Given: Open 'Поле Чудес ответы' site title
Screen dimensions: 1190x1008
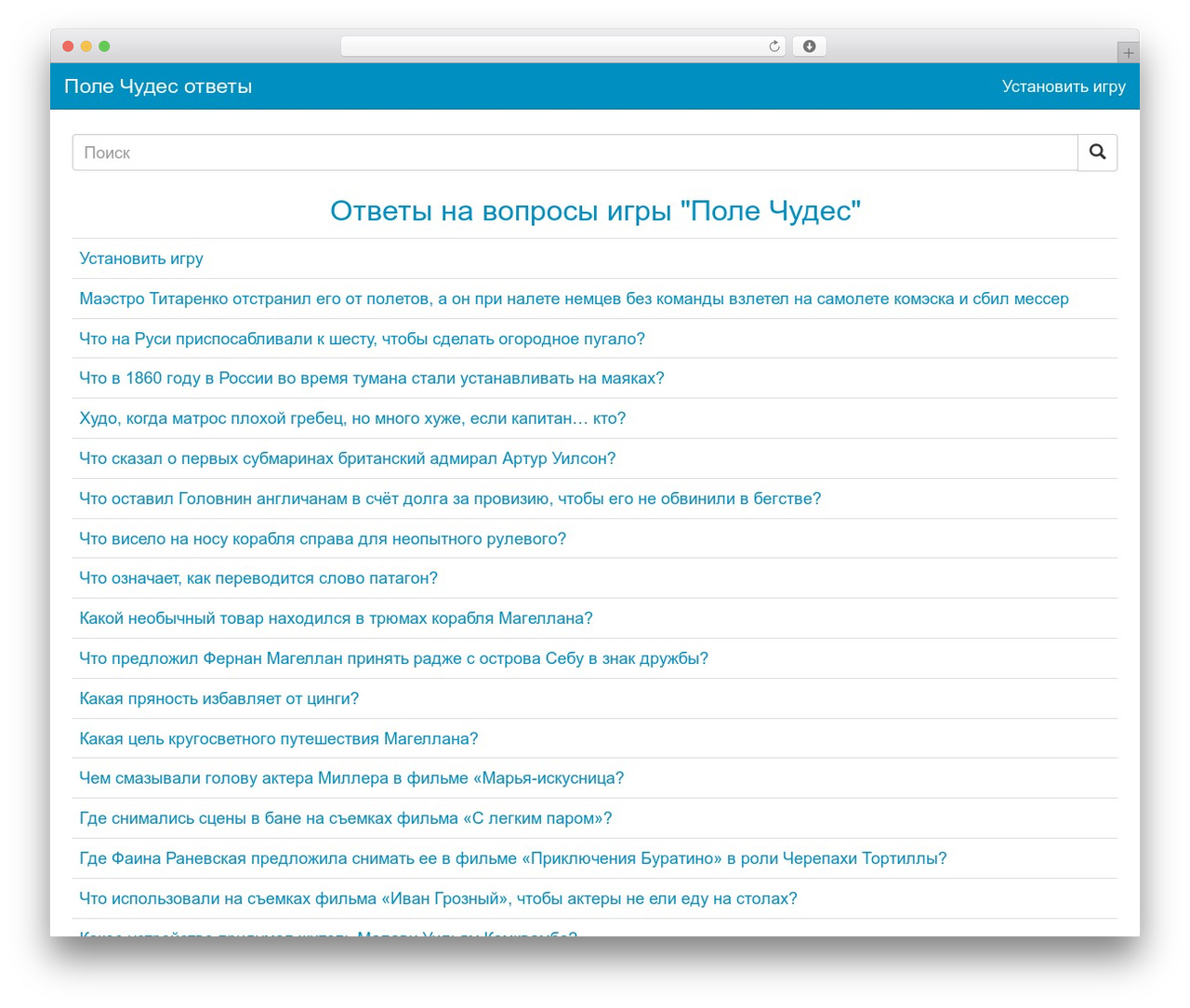Looking at the screenshot, I should pyautogui.click(x=158, y=86).
